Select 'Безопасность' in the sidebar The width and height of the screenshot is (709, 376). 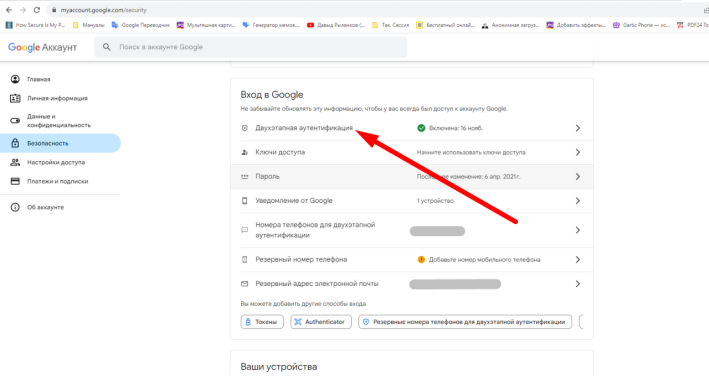[x=61, y=143]
